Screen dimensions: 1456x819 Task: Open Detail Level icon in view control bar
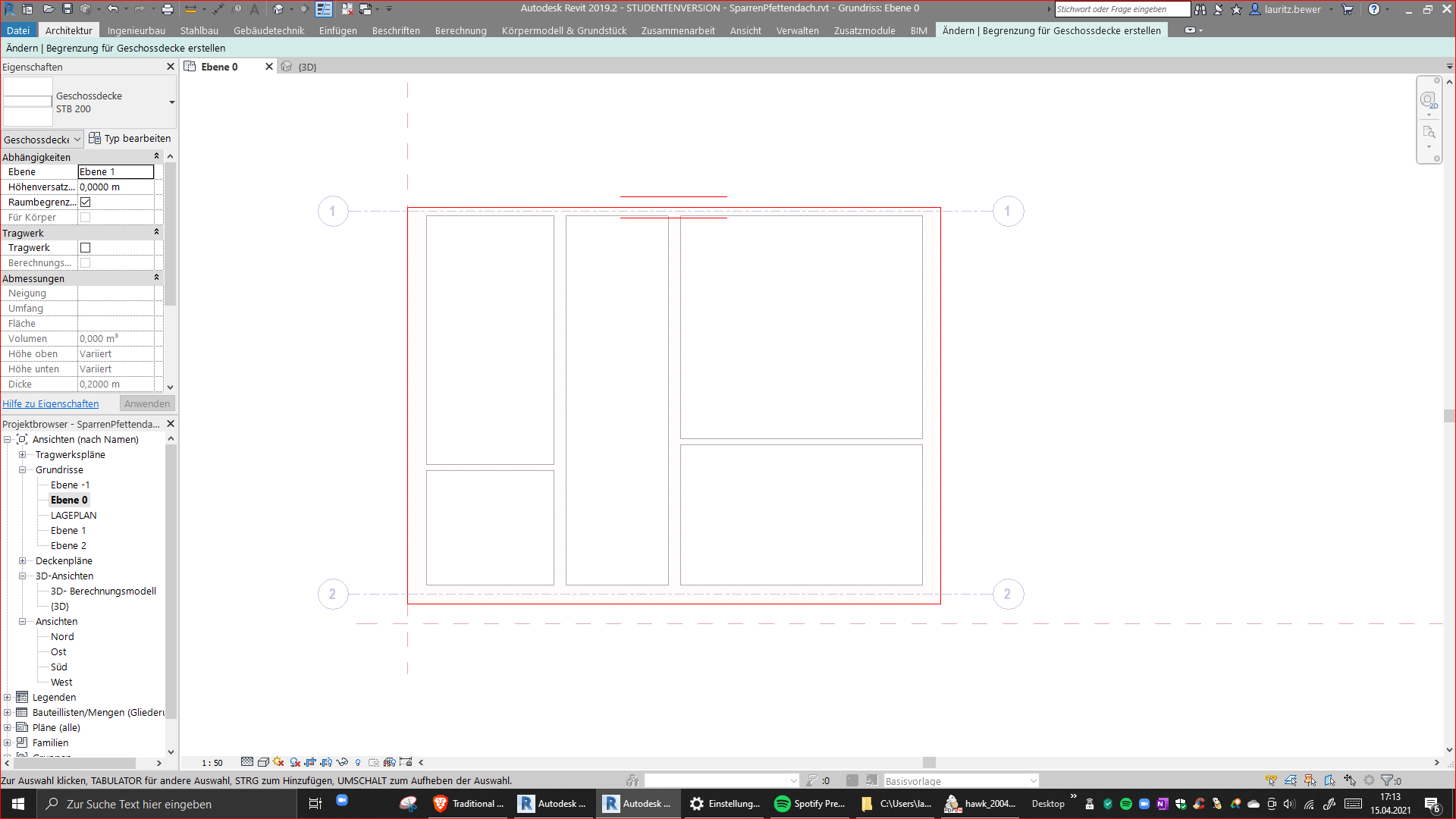tap(247, 762)
